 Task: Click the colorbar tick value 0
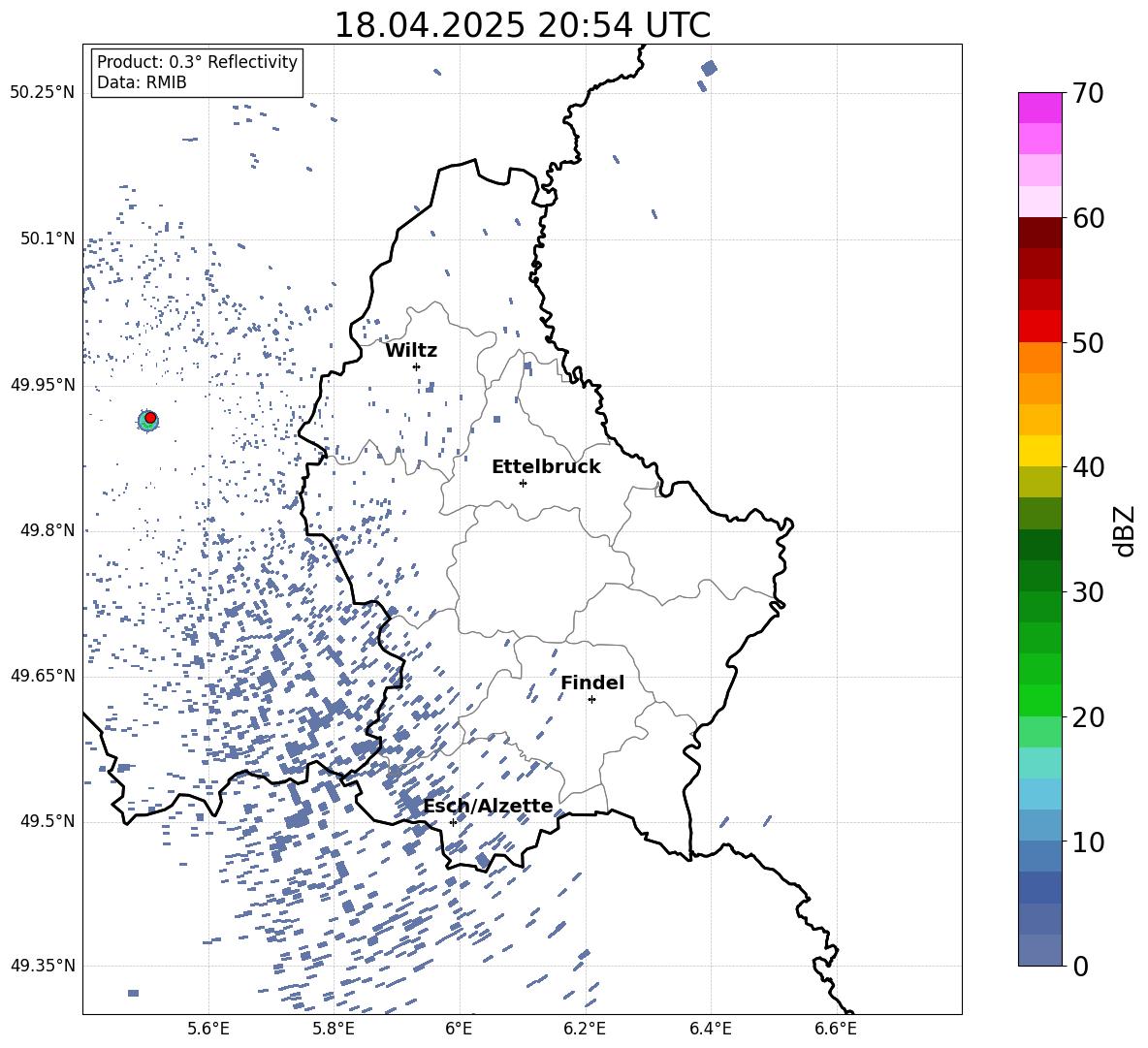pyautogui.click(x=1079, y=966)
